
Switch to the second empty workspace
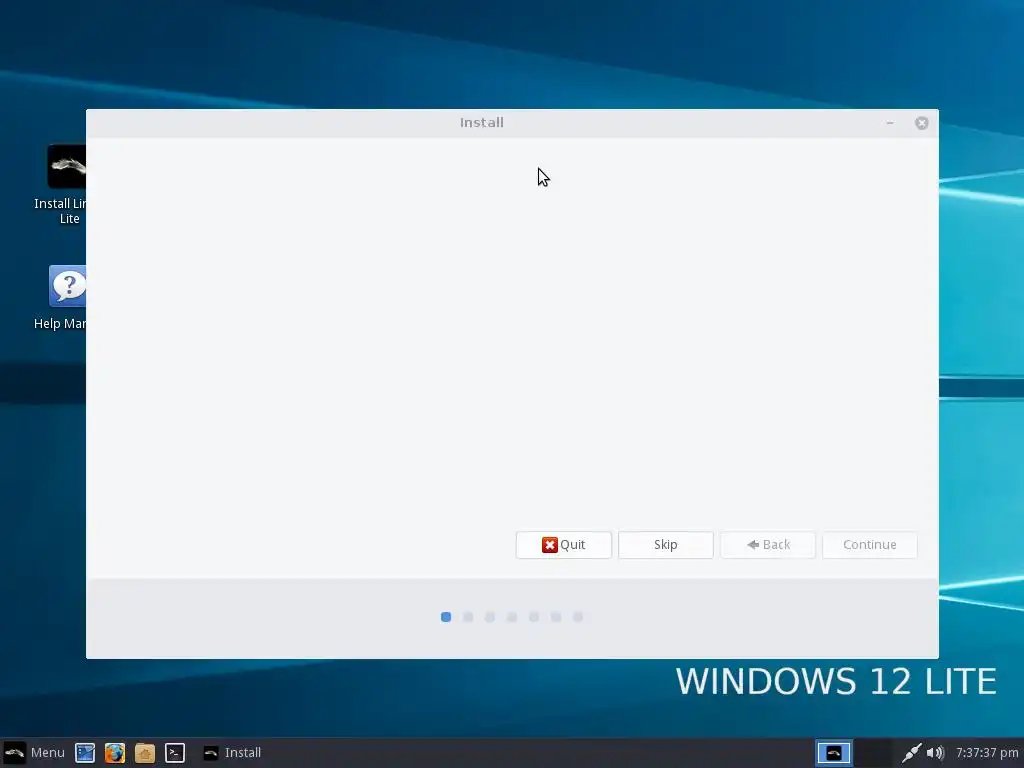874,753
